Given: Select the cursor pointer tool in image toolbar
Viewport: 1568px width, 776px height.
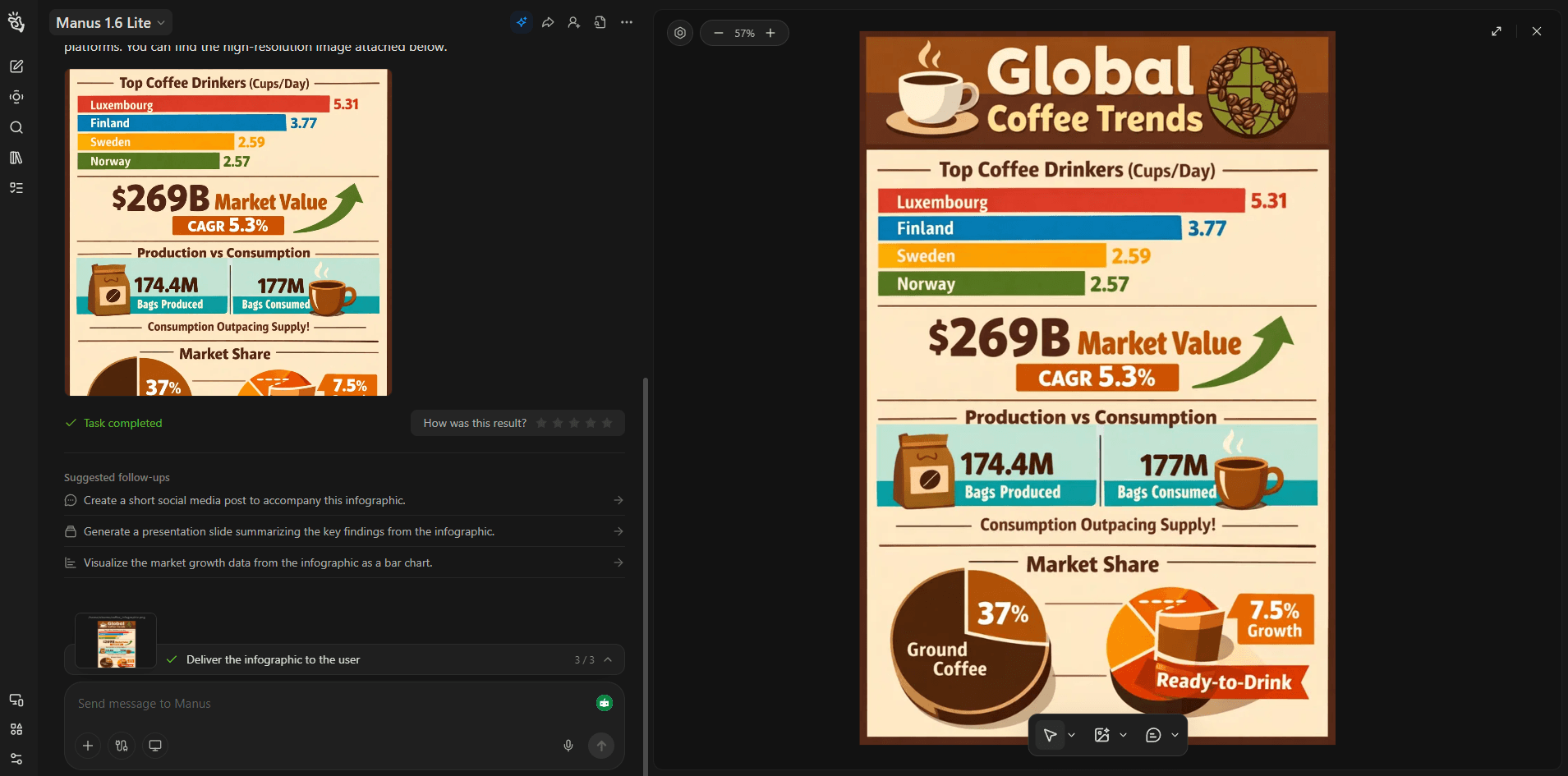Looking at the screenshot, I should coord(1050,735).
